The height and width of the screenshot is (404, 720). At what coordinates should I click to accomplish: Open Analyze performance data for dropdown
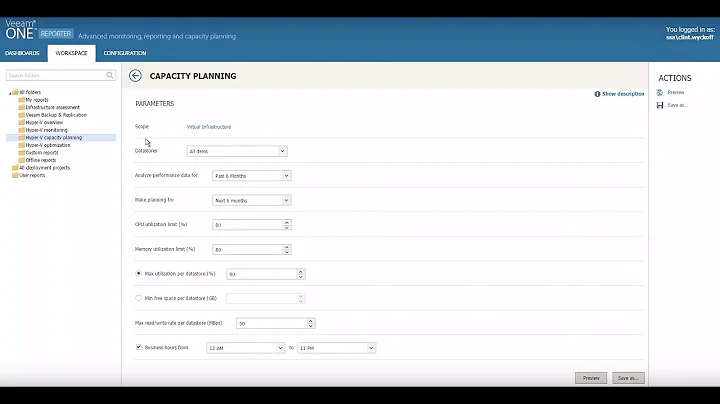point(252,176)
